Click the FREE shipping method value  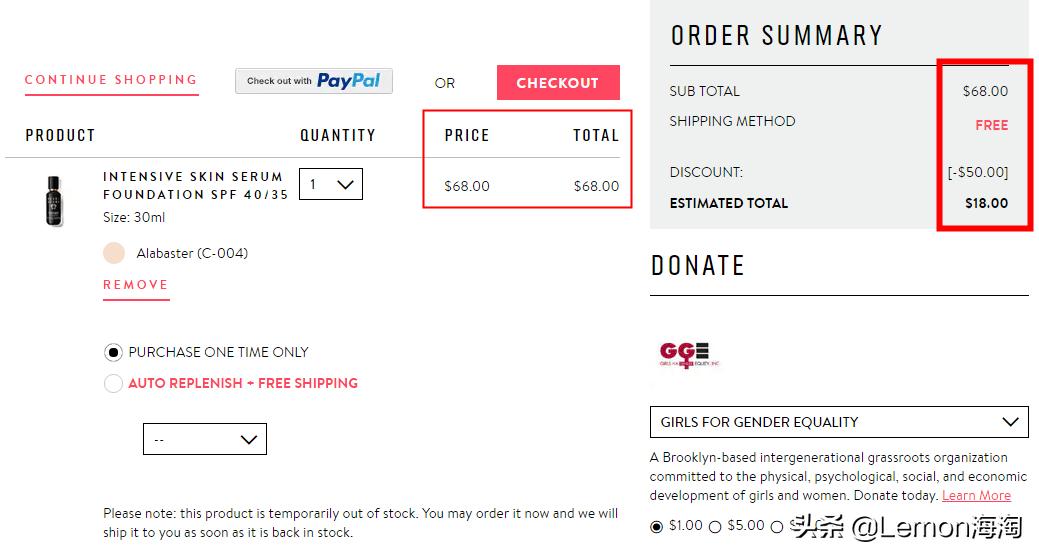tap(991, 125)
